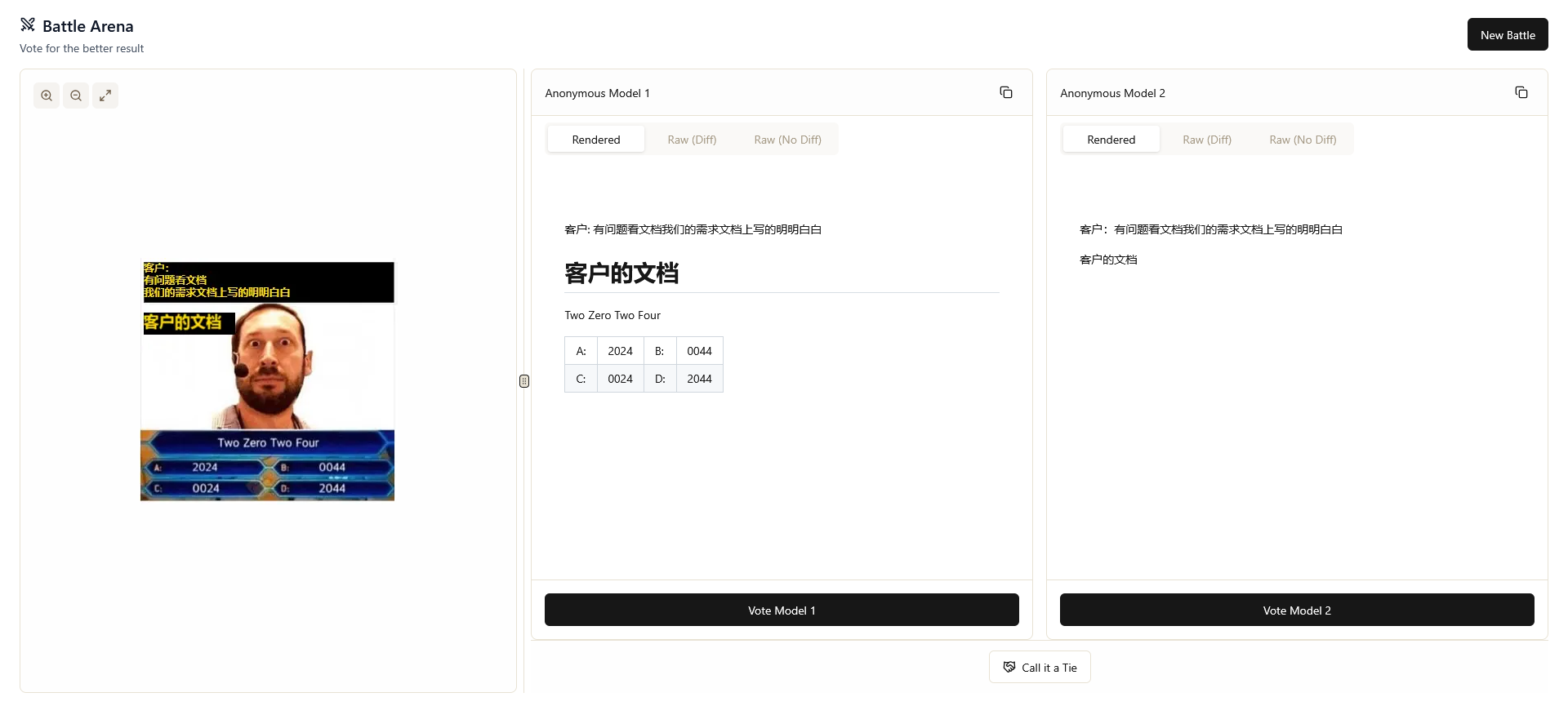Expand the image viewer to fullscreen
The width and height of the screenshot is (1568, 706).
105,95
